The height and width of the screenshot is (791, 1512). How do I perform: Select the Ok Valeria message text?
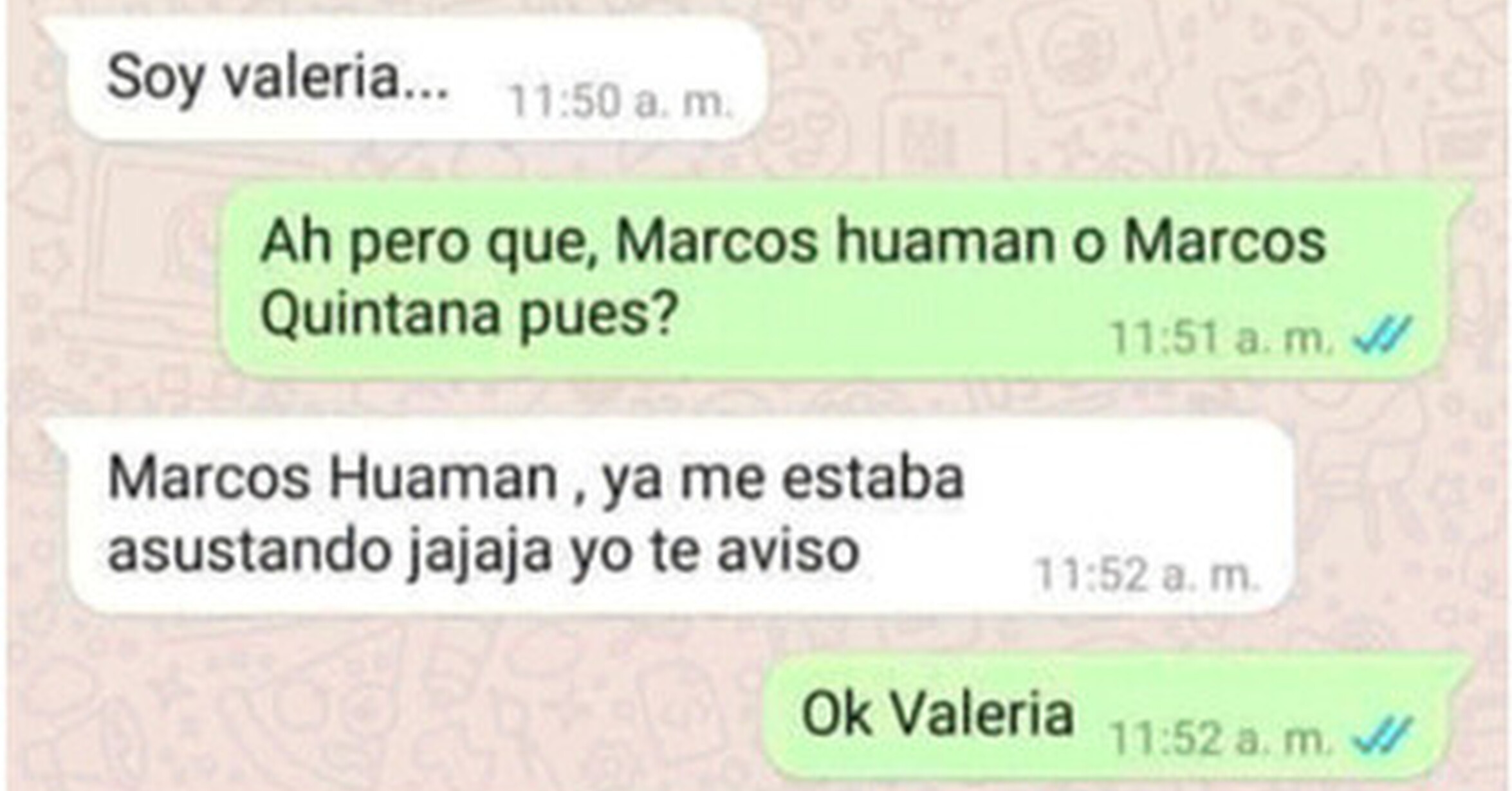coord(937,714)
